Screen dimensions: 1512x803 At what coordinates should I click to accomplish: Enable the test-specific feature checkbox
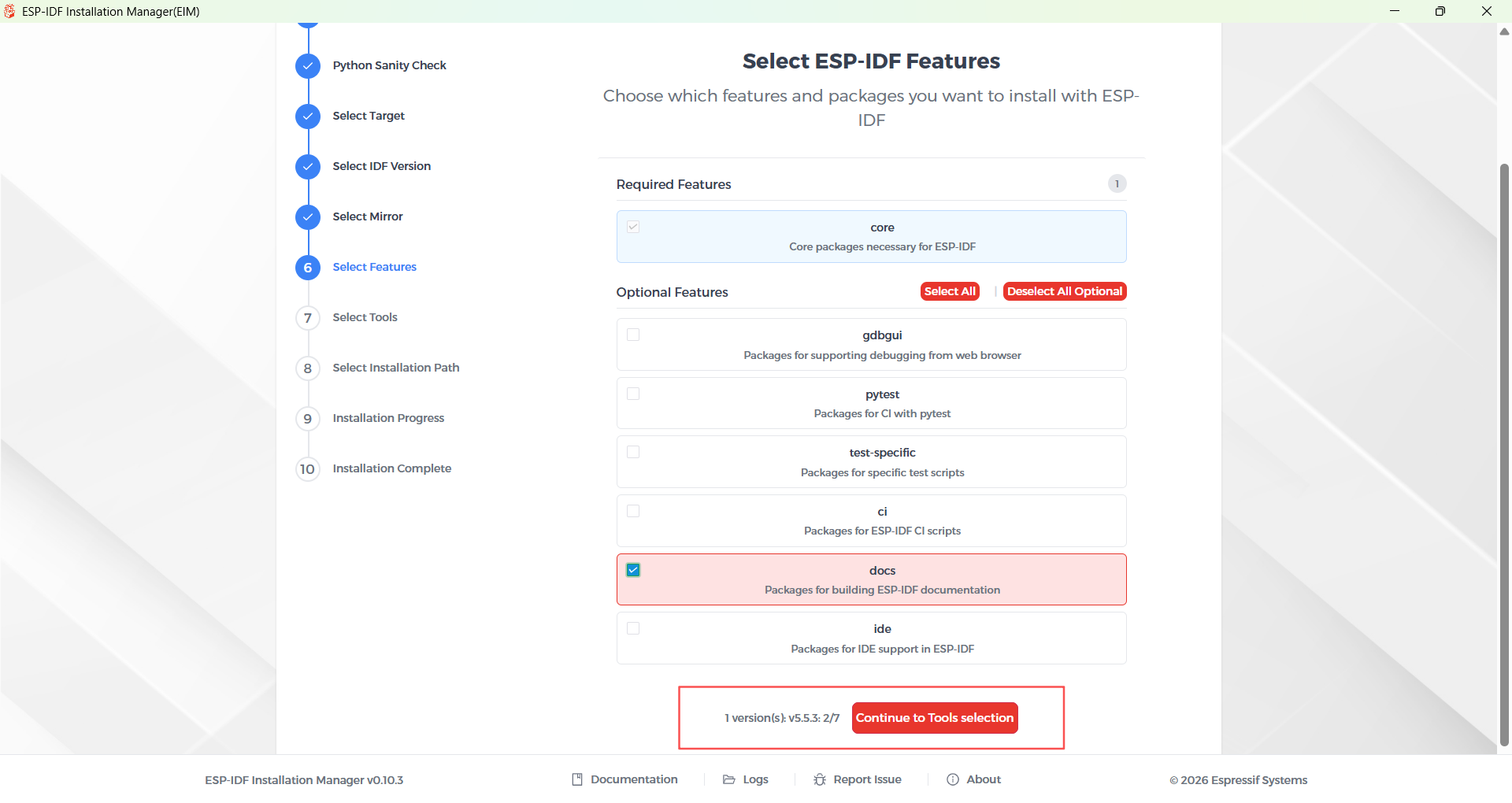(x=633, y=452)
